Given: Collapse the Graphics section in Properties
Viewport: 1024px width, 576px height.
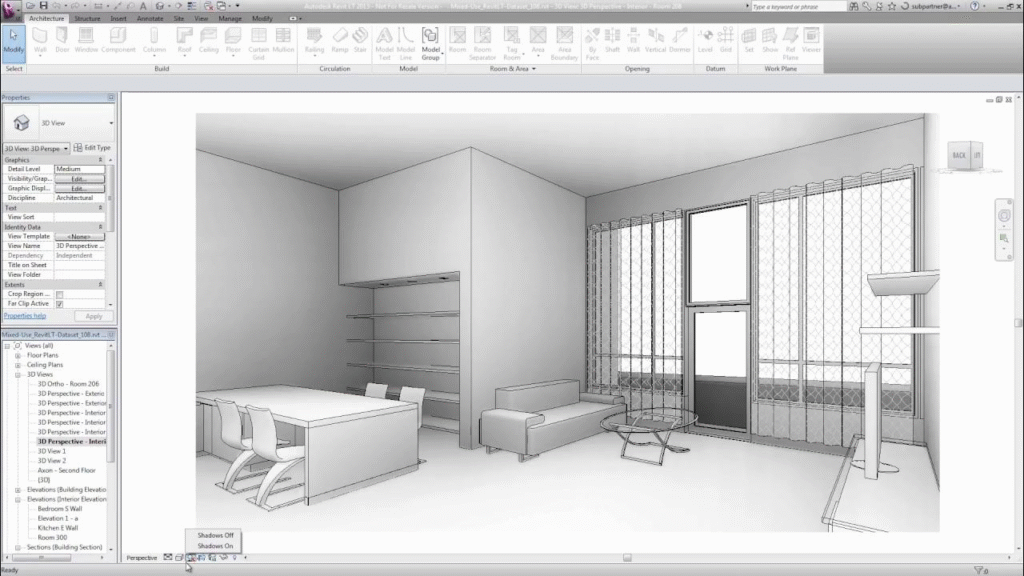Looking at the screenshot, I should tap(100, 160).
